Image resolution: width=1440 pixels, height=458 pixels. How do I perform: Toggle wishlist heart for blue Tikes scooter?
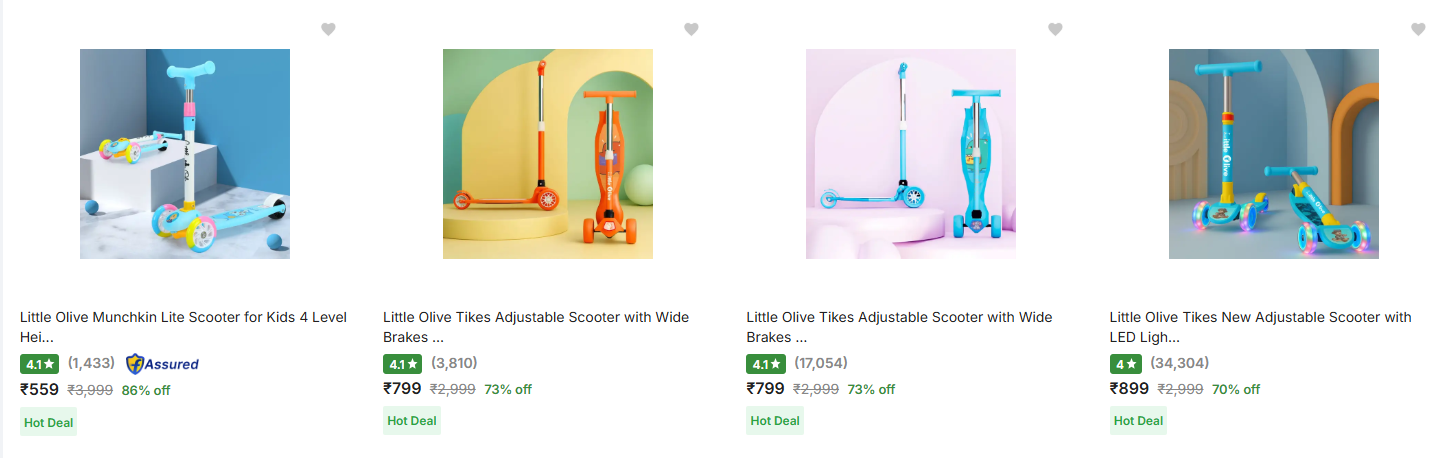(1054, 30)
